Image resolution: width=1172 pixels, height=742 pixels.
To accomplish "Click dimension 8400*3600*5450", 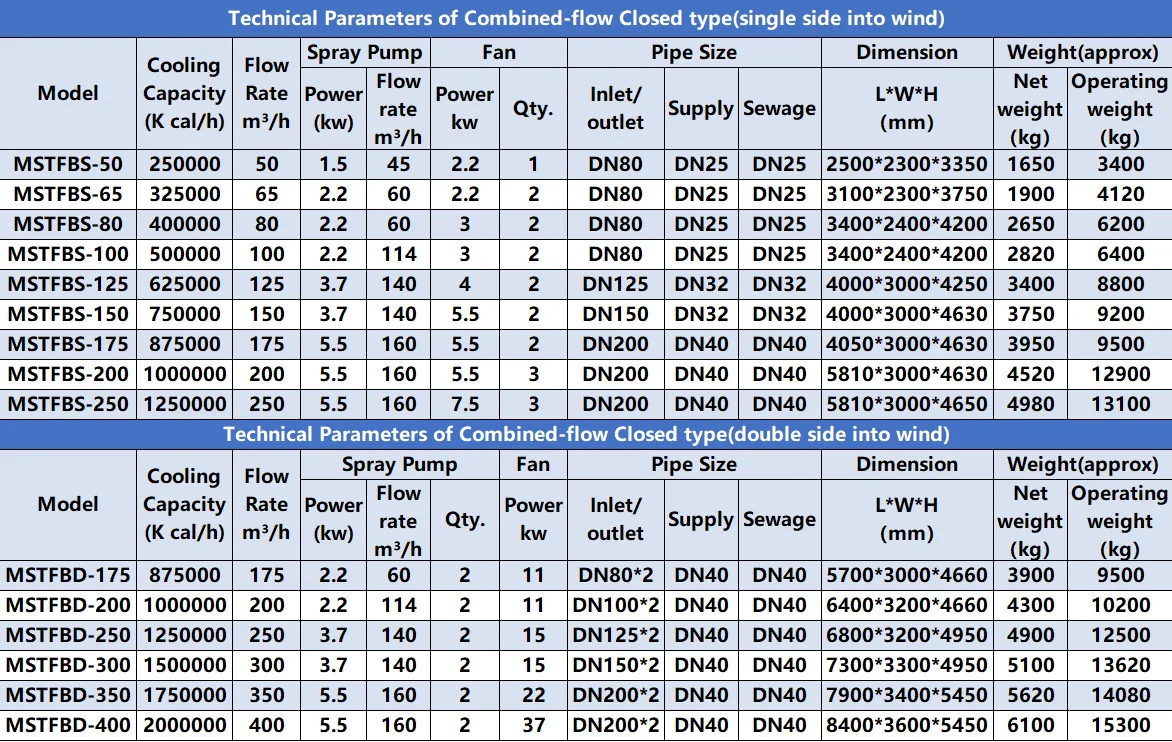I will pos(907,725).
